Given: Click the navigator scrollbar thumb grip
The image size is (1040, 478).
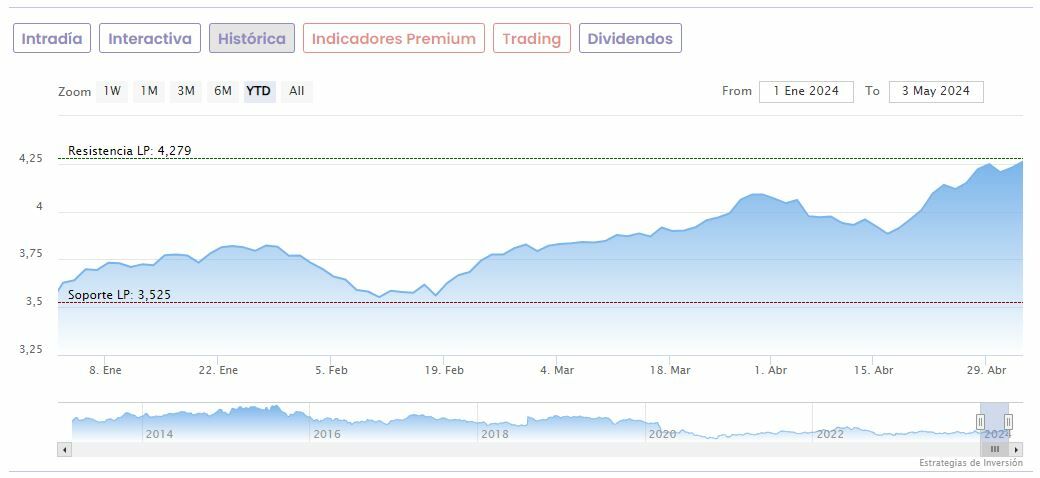Looking at the screenshot, I should 995,450.
